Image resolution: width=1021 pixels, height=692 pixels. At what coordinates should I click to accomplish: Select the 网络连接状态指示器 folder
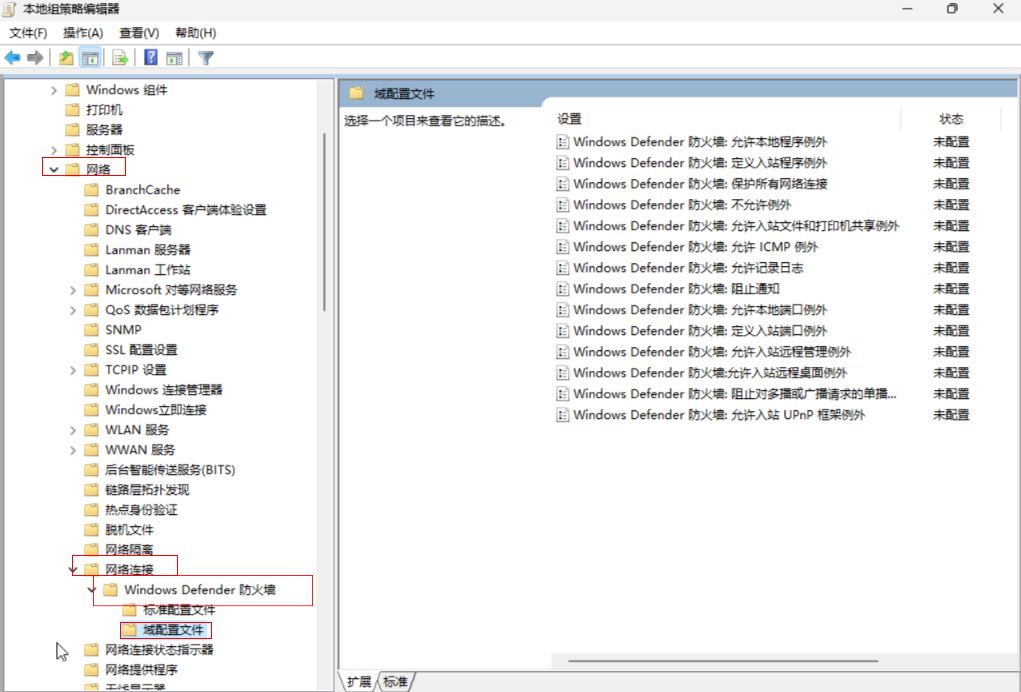160,650
